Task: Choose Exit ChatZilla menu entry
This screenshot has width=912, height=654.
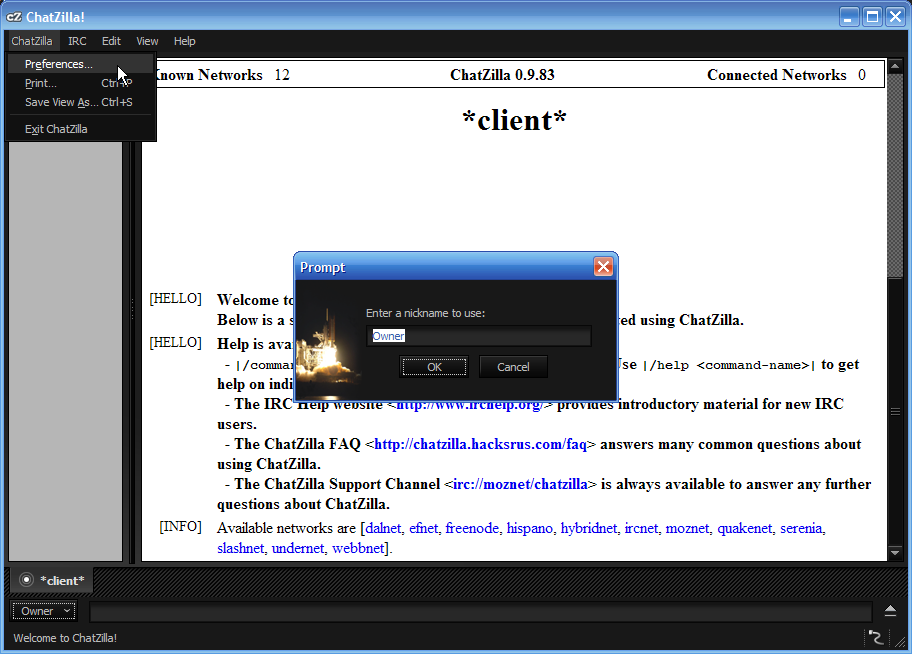Action: [x=80, y=129]
